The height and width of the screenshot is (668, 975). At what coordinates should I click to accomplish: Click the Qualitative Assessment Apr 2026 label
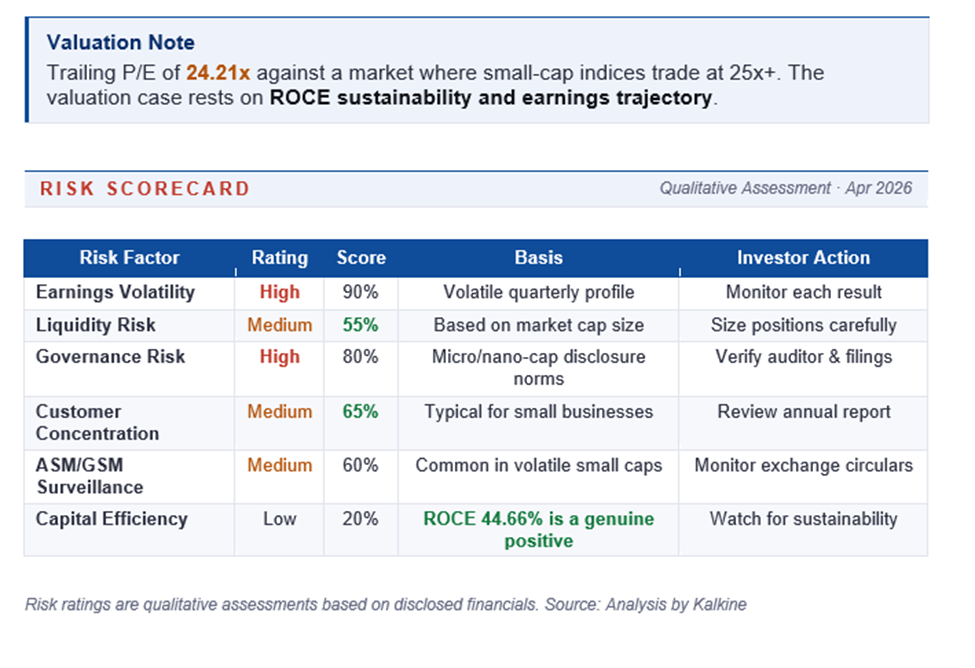pyautogui.click(x=785, y=188)
